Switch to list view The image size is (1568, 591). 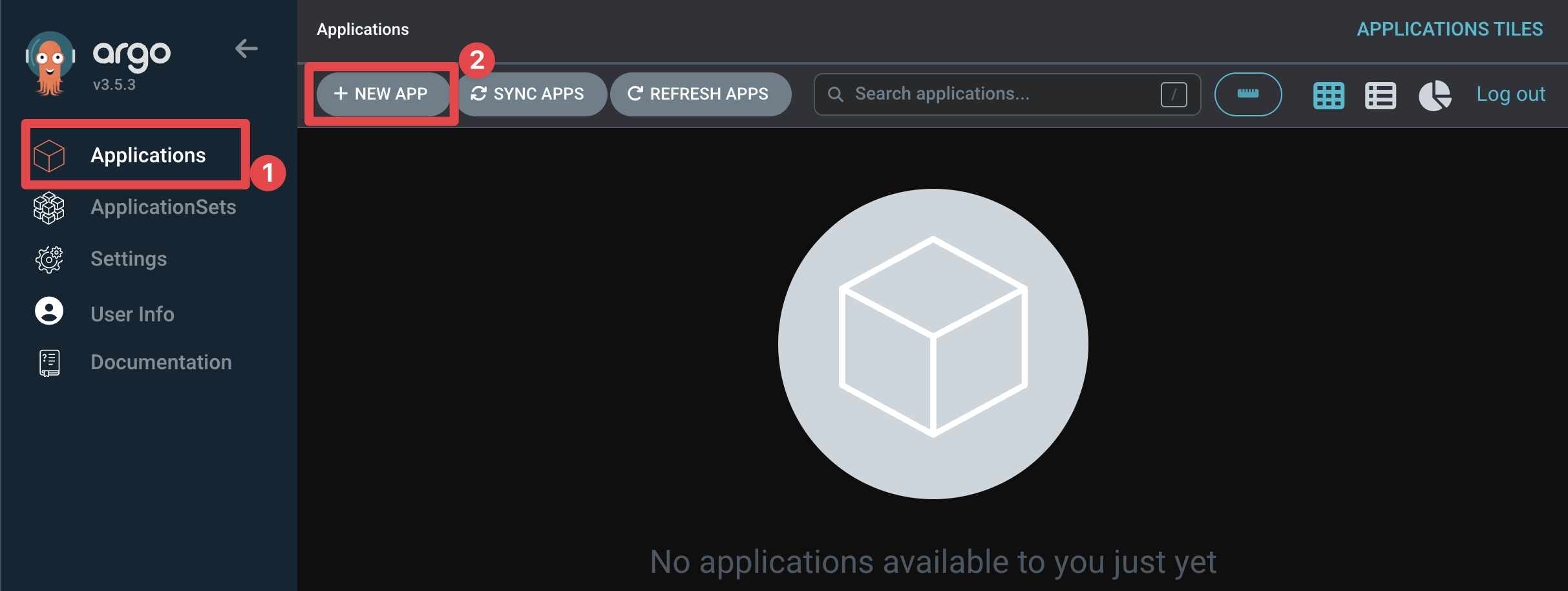click(1381, 96)
